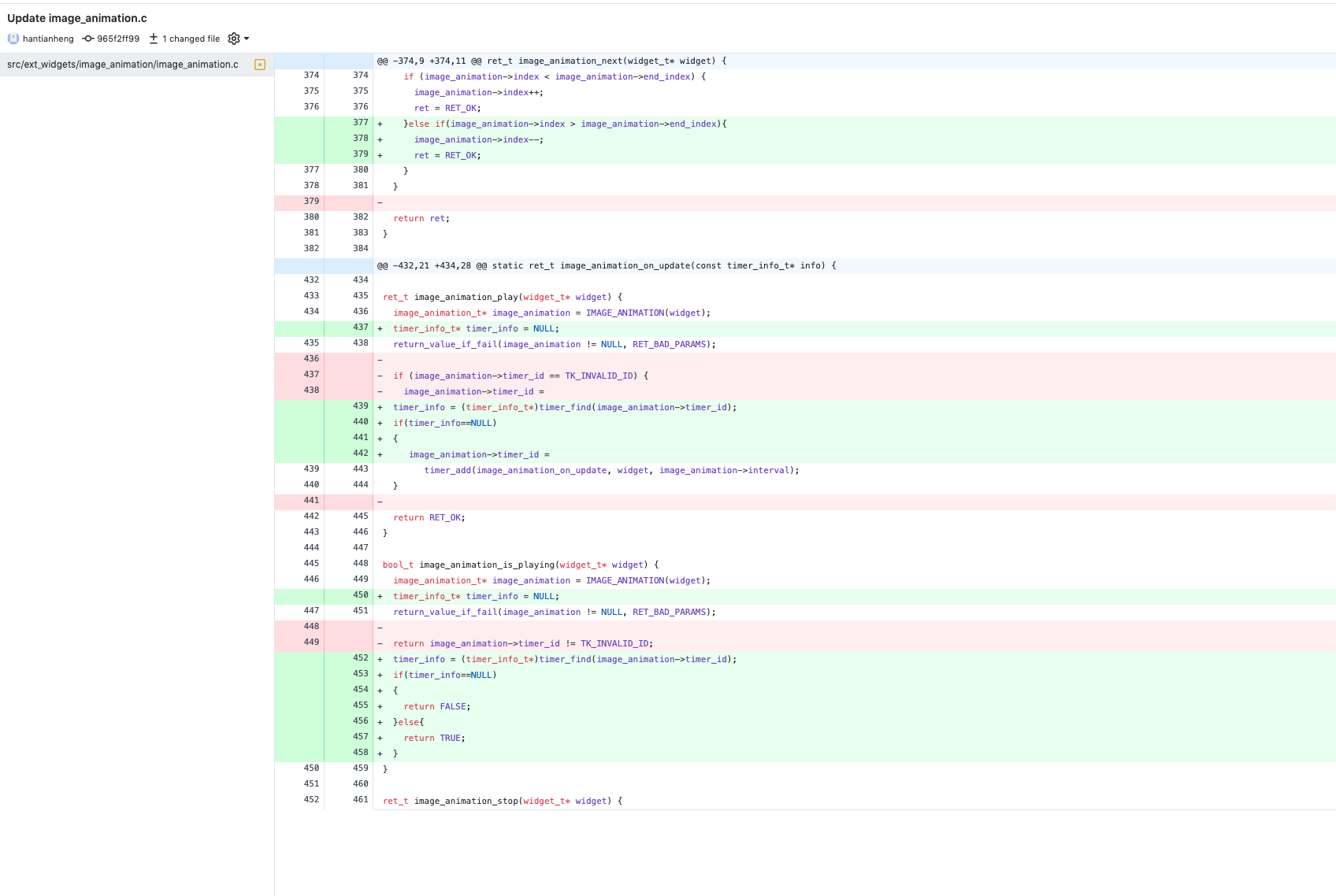Click the commit title 'Update image_animation.c'
Image resolution: width=1336 pixels, height=896 pixels.
pos(77,17)
